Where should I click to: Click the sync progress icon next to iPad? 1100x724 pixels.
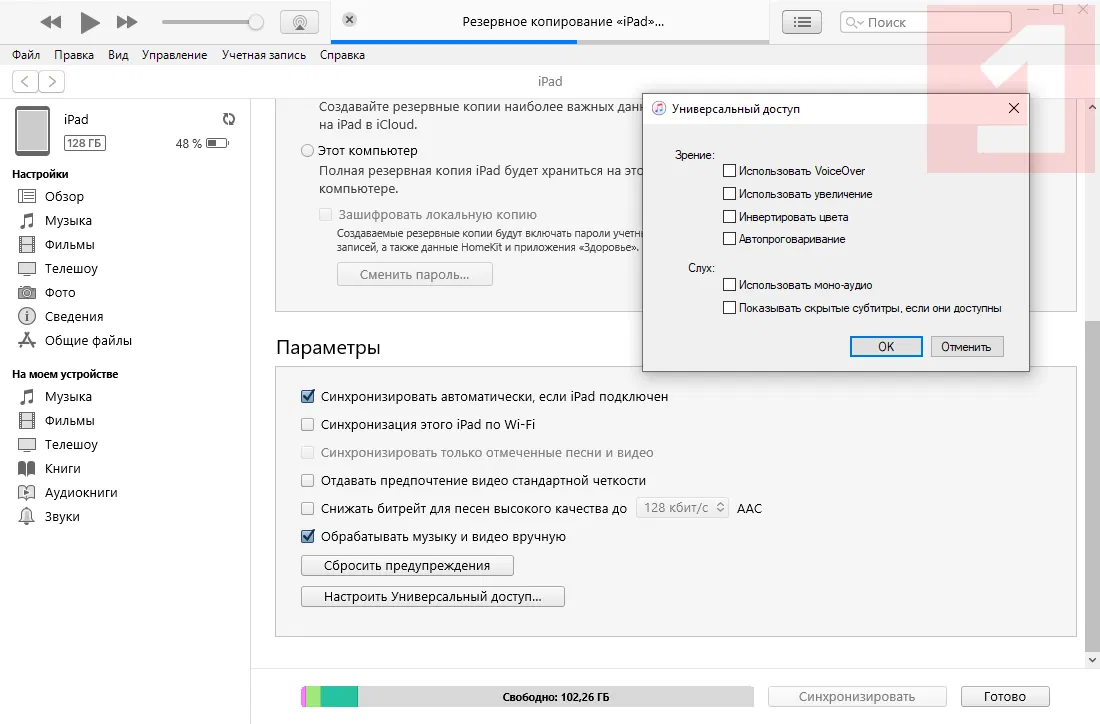[229, 119]
